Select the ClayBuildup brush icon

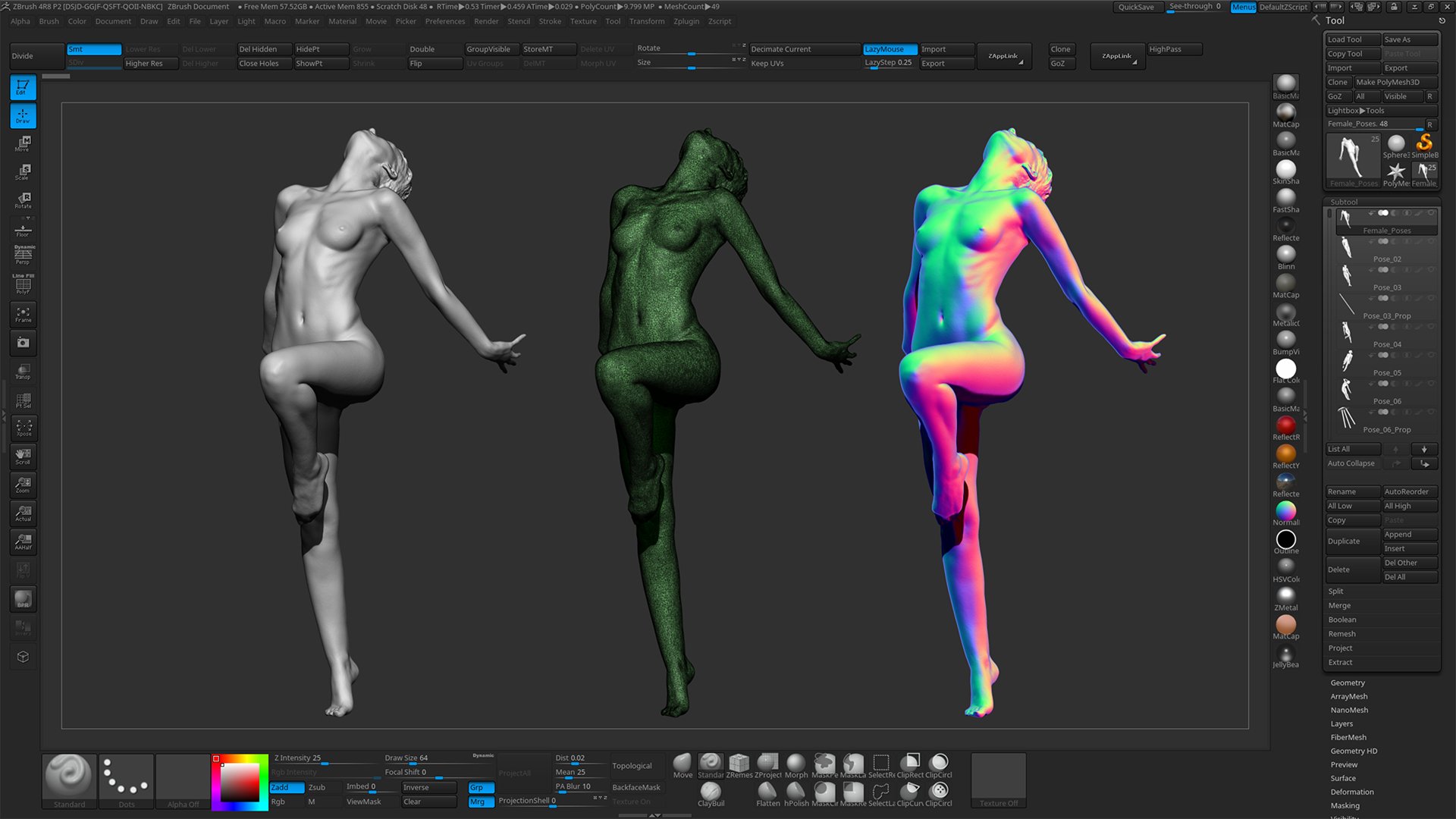[711, 790]
